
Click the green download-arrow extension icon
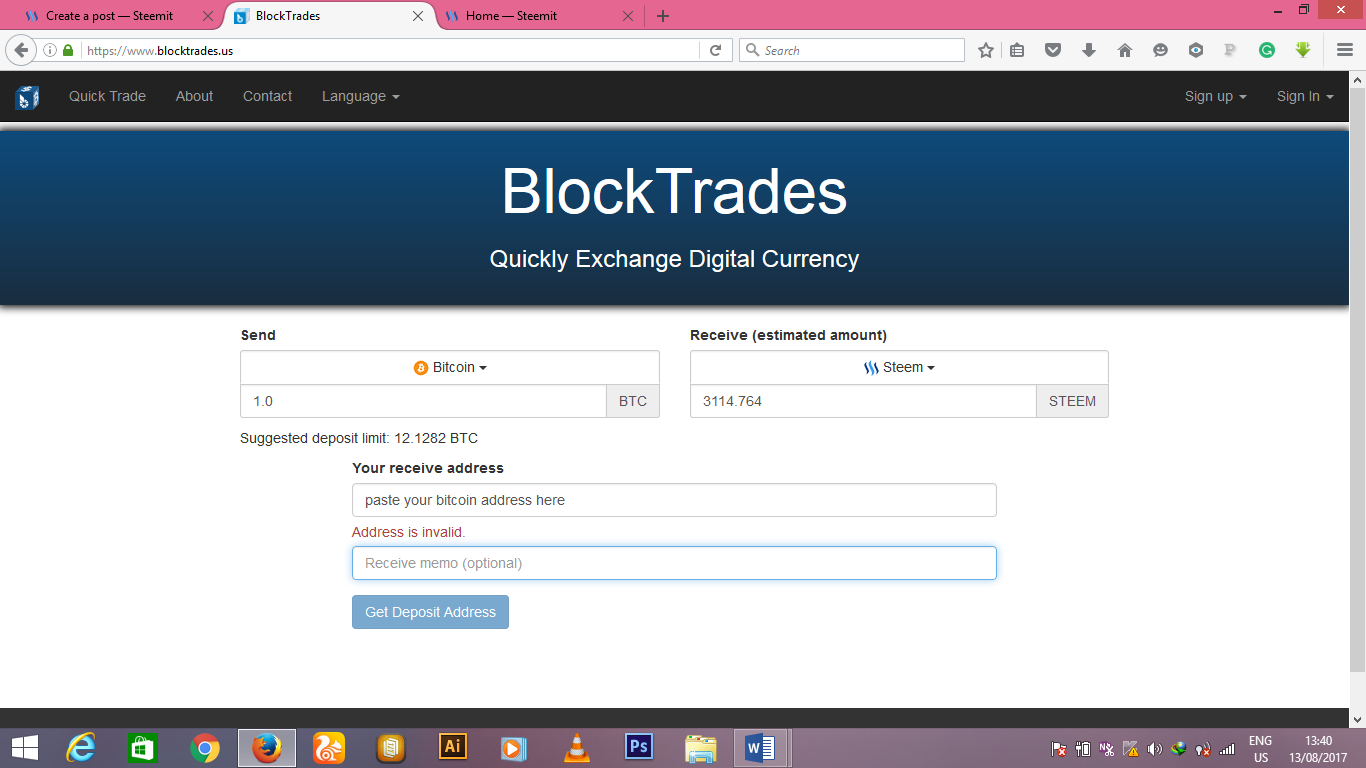[x=1303, y=50]
